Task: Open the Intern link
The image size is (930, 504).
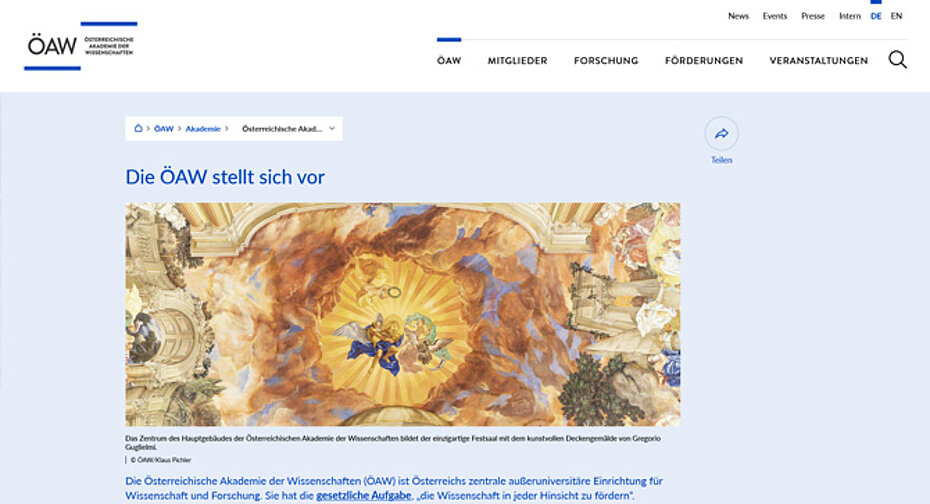Action: point(849,16)
